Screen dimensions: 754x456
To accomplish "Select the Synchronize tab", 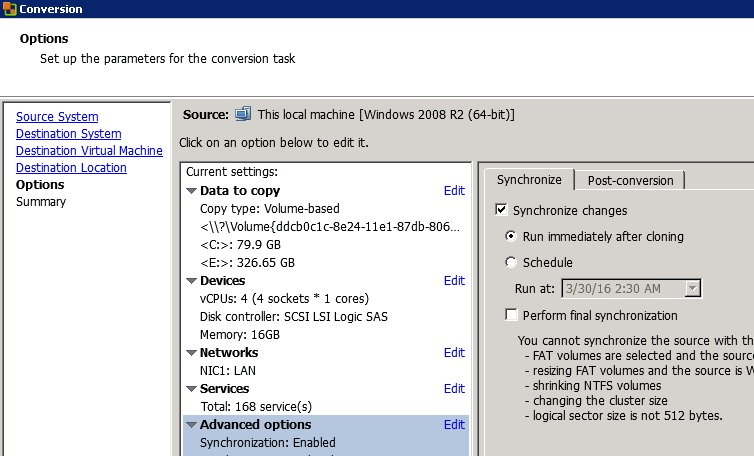I will pyautogui.click(x=529, y=181).
